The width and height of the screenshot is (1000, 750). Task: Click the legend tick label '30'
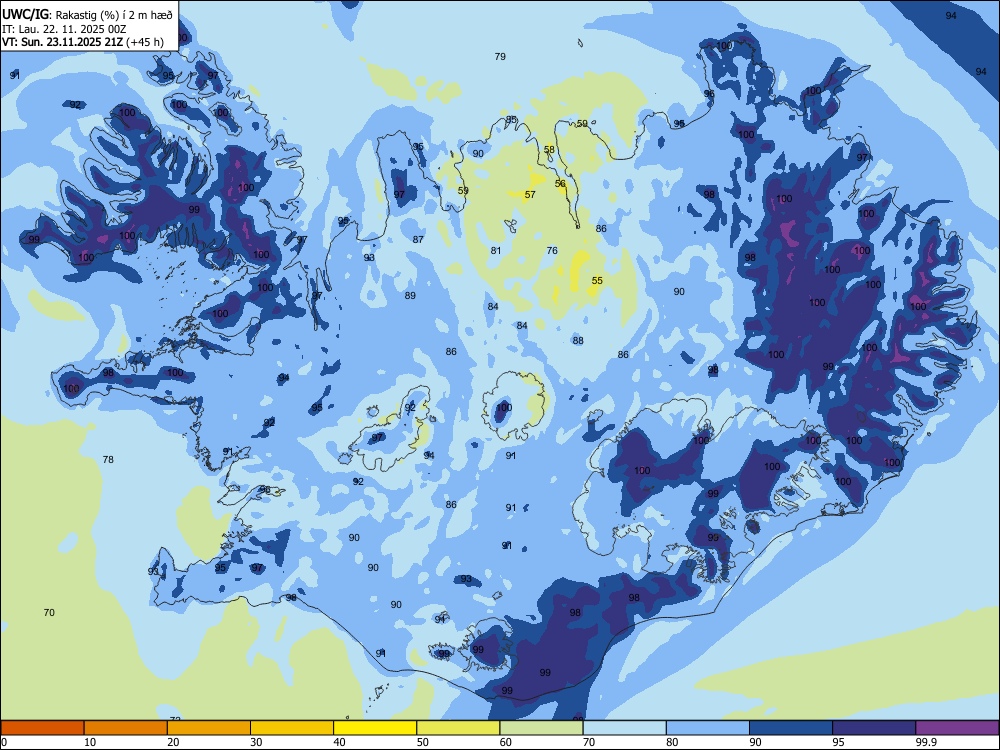pos(256,742)
